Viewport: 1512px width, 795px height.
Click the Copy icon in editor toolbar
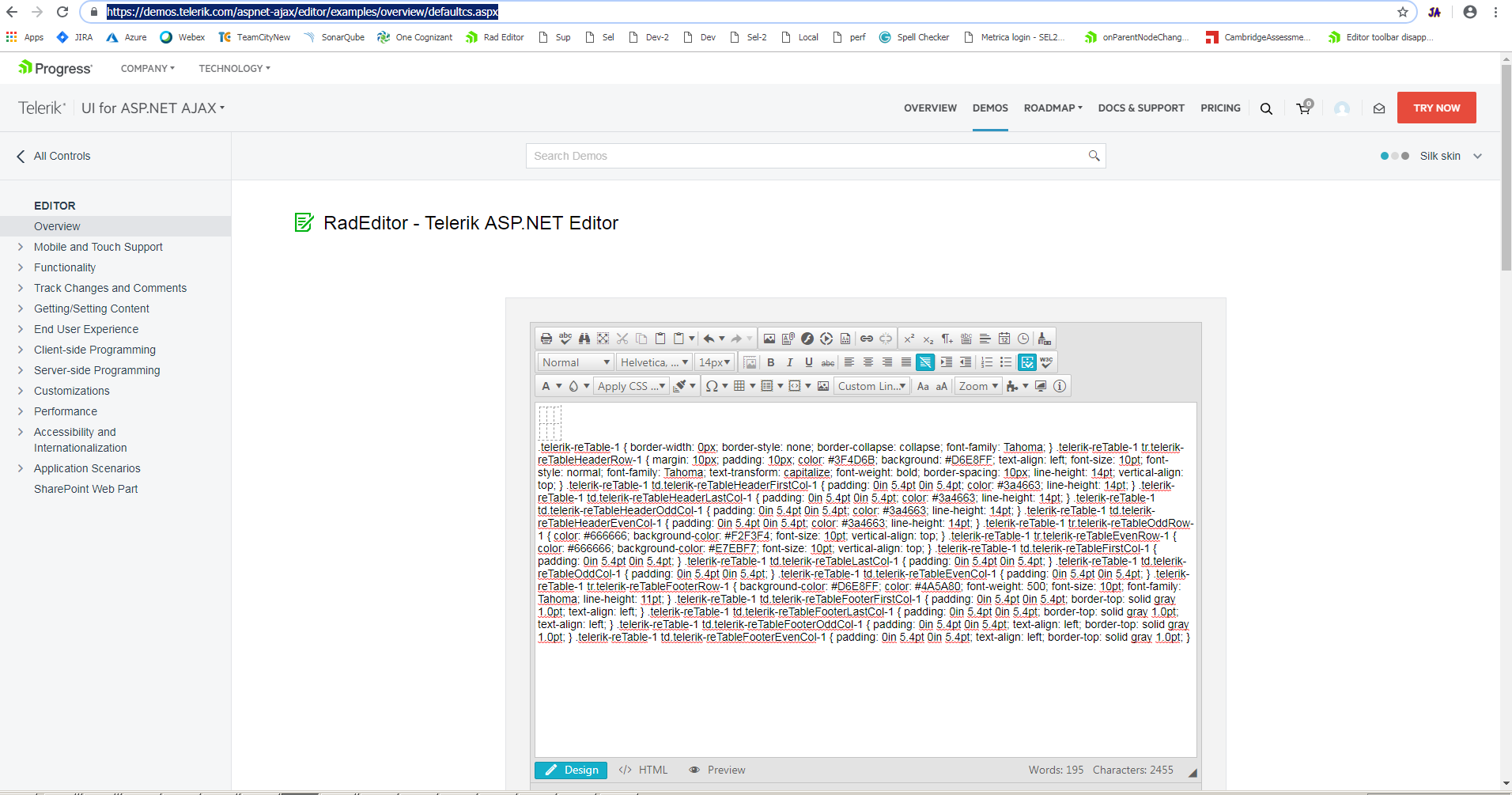[641, 339]
